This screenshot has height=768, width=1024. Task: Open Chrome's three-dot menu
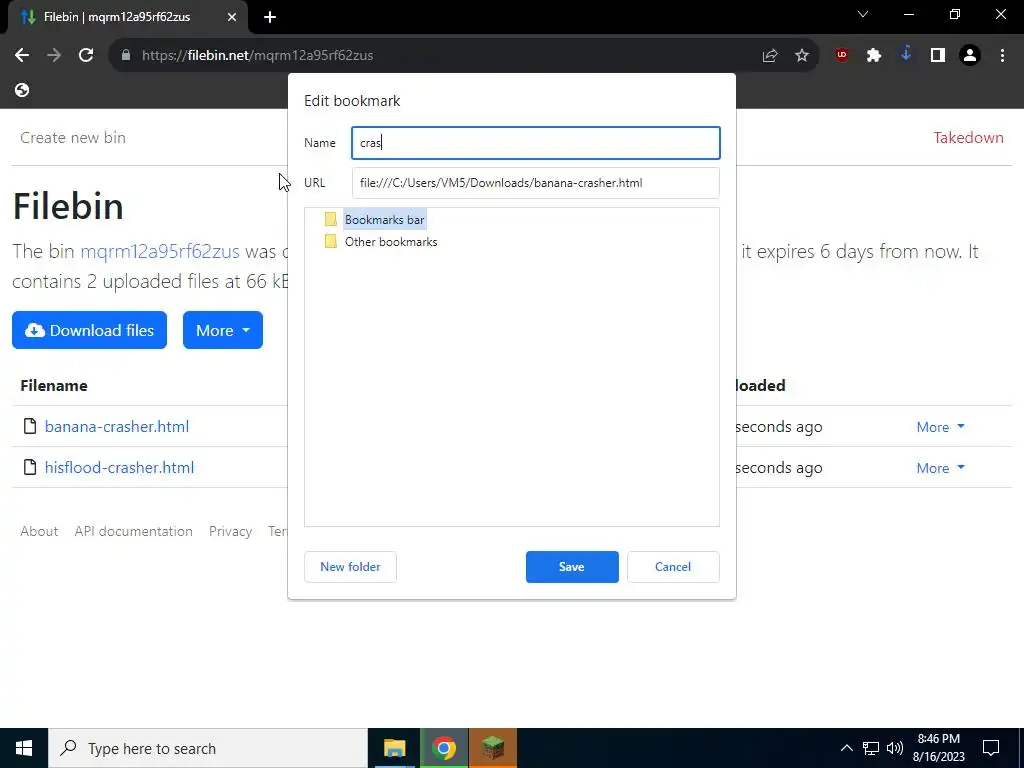(1002, 56)
